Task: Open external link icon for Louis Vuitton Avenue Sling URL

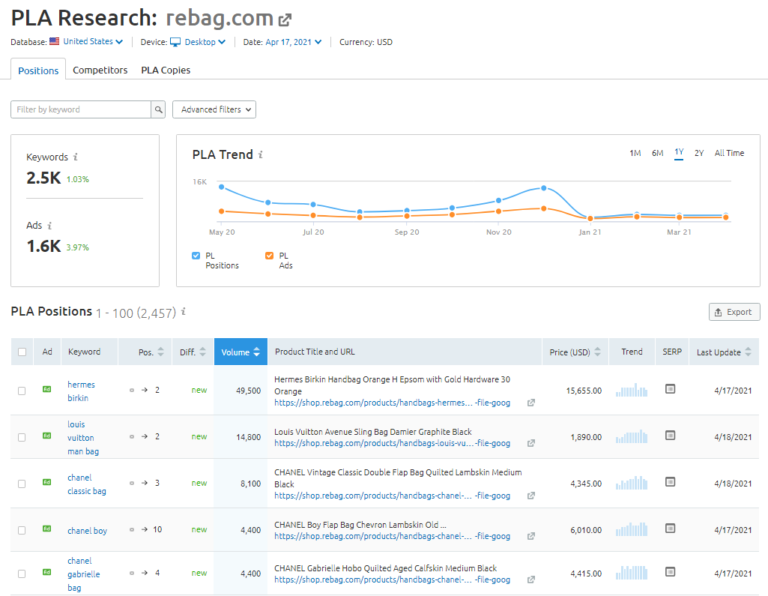Action: click(531, 443)
